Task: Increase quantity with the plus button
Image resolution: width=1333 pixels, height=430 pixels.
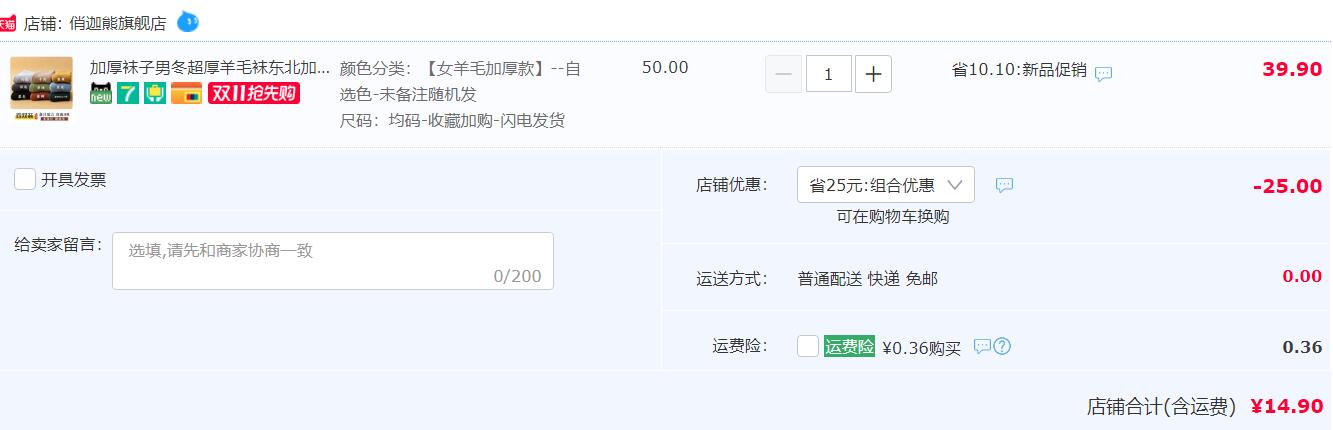Action: click(x=873, y=74)
